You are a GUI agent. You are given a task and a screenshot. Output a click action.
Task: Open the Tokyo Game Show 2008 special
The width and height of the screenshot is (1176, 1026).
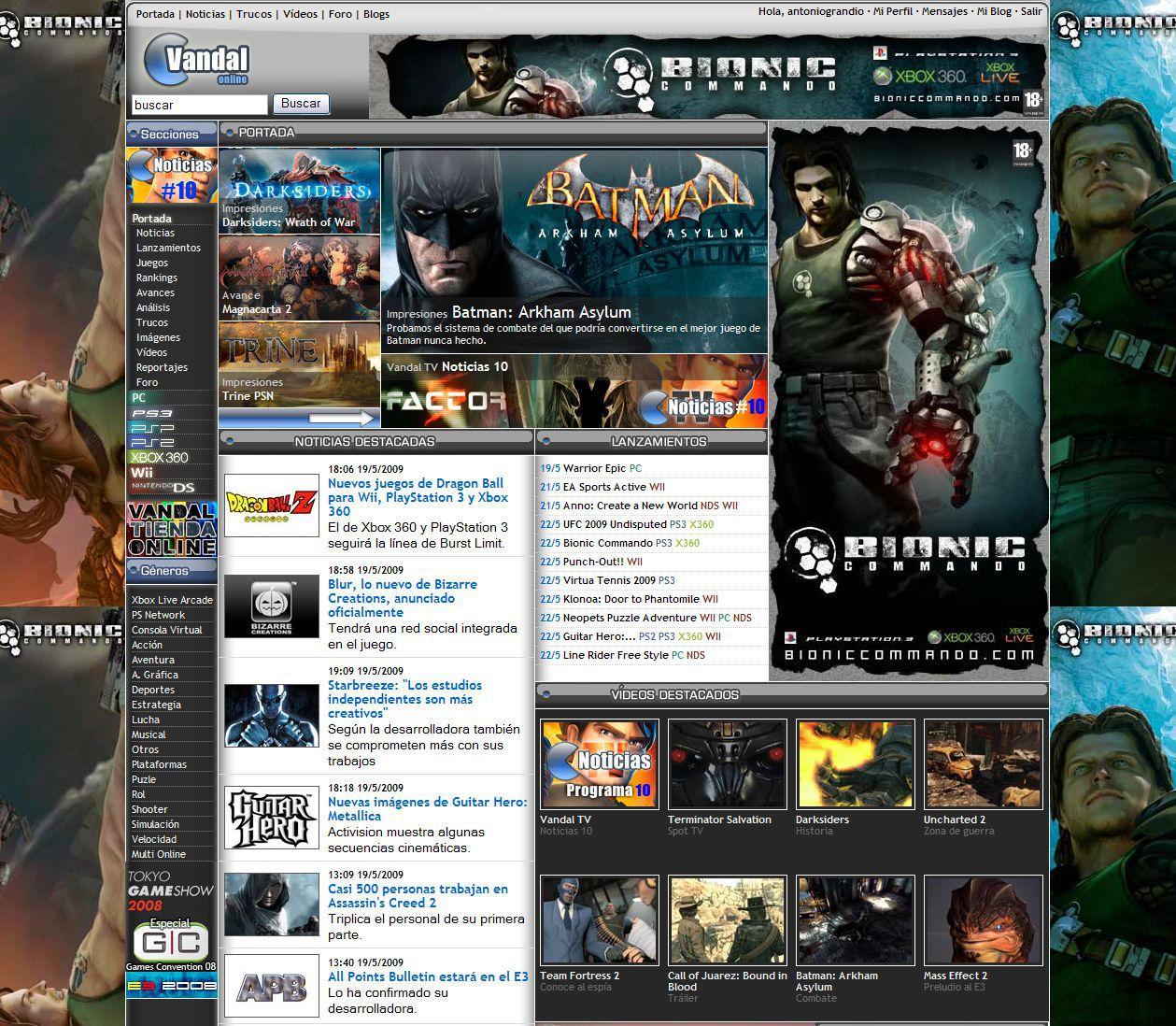click(170, 890)
